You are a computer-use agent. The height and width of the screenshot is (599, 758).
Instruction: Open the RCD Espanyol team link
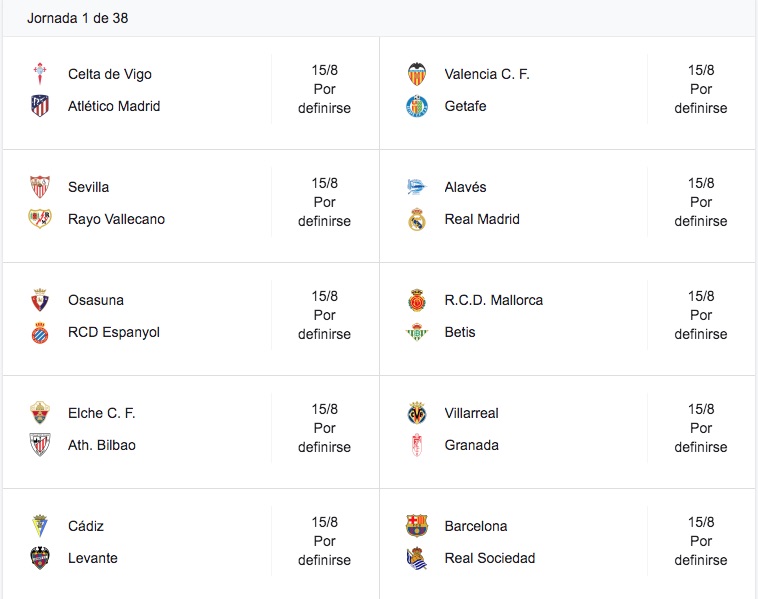tap(113, 332)
